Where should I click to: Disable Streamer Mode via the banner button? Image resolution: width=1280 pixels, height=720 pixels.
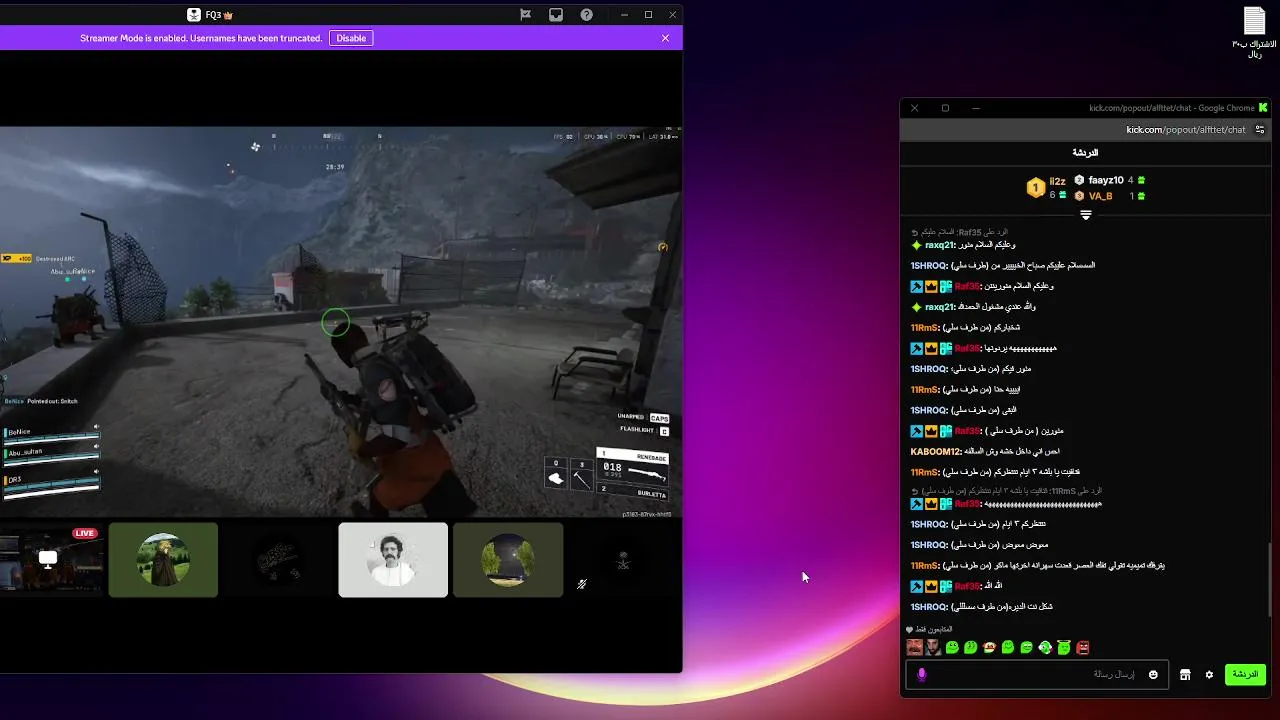coord(351,38)
